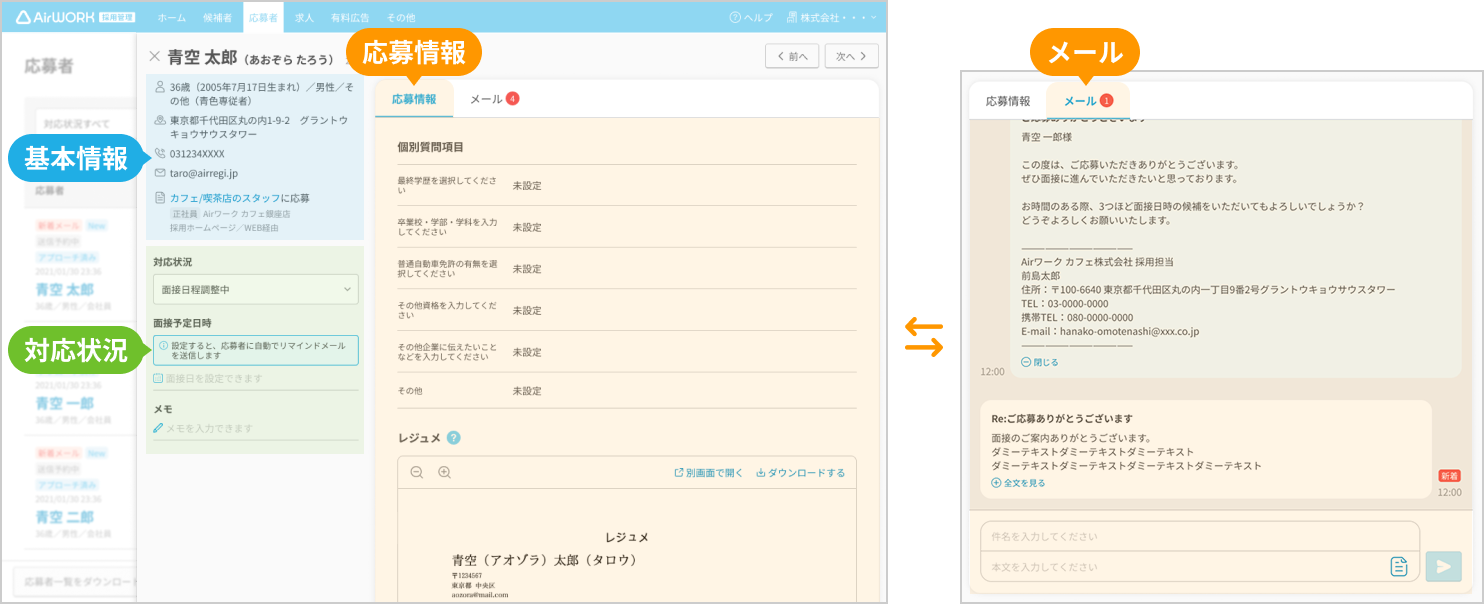
Task: Click the 件名を入力してください subject field
Action: pos(1199,536)
